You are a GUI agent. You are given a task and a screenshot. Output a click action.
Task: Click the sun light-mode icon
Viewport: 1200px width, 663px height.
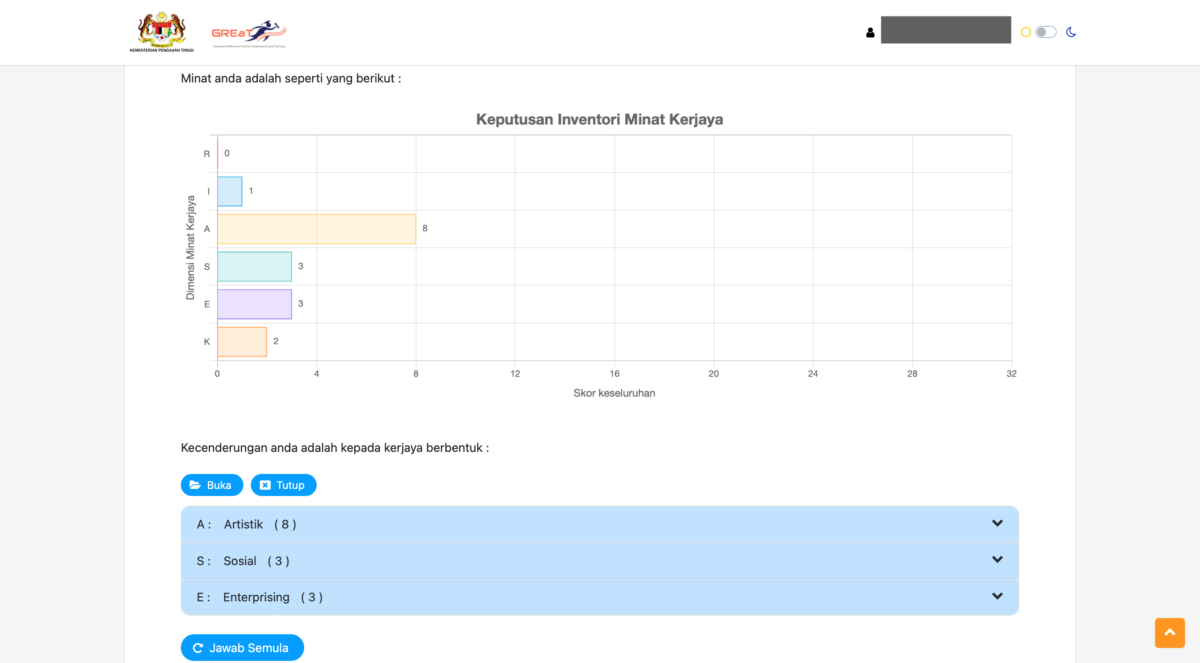click(x=1025, y=32)
